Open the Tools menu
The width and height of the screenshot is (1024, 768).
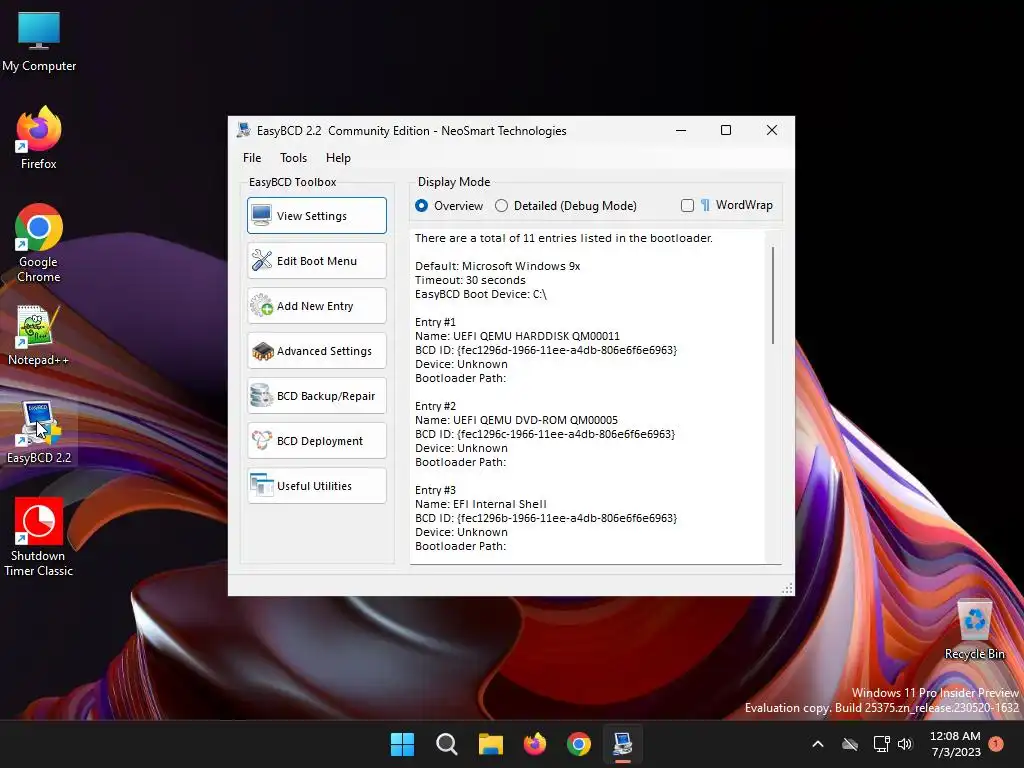tap(293, 157)
